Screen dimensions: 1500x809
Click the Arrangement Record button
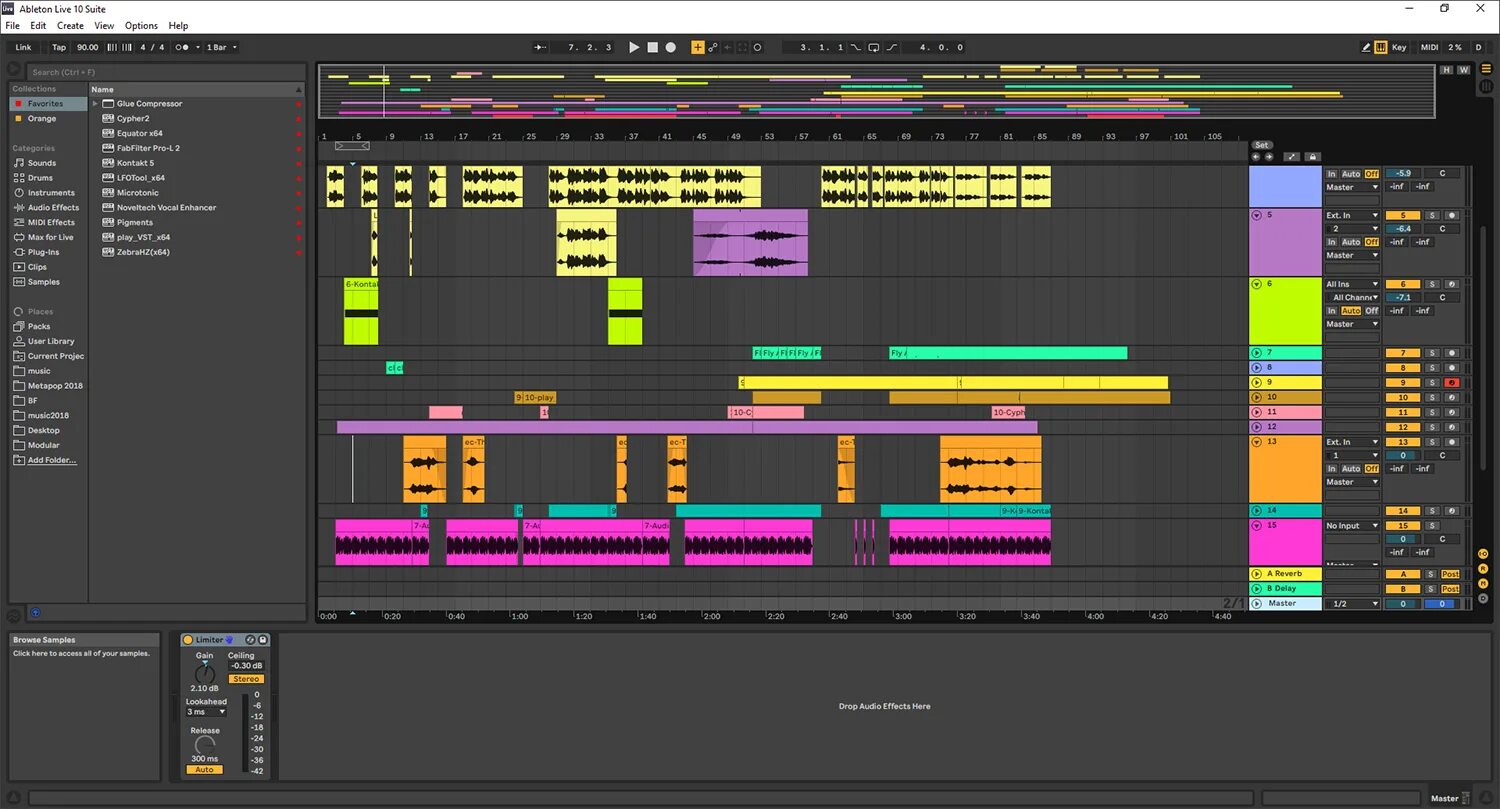[x=671, y=47]
